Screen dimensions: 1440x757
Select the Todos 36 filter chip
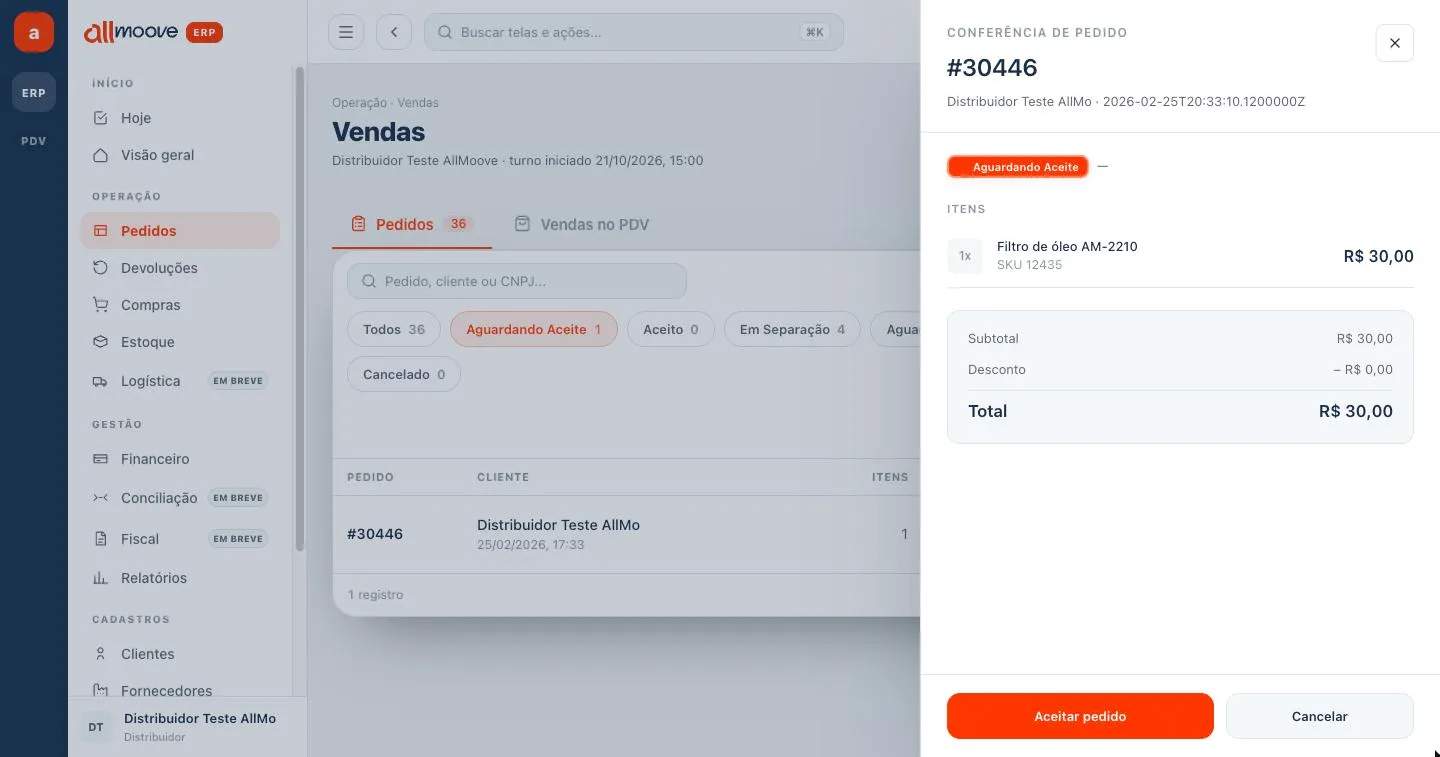(x=394, y=329)
